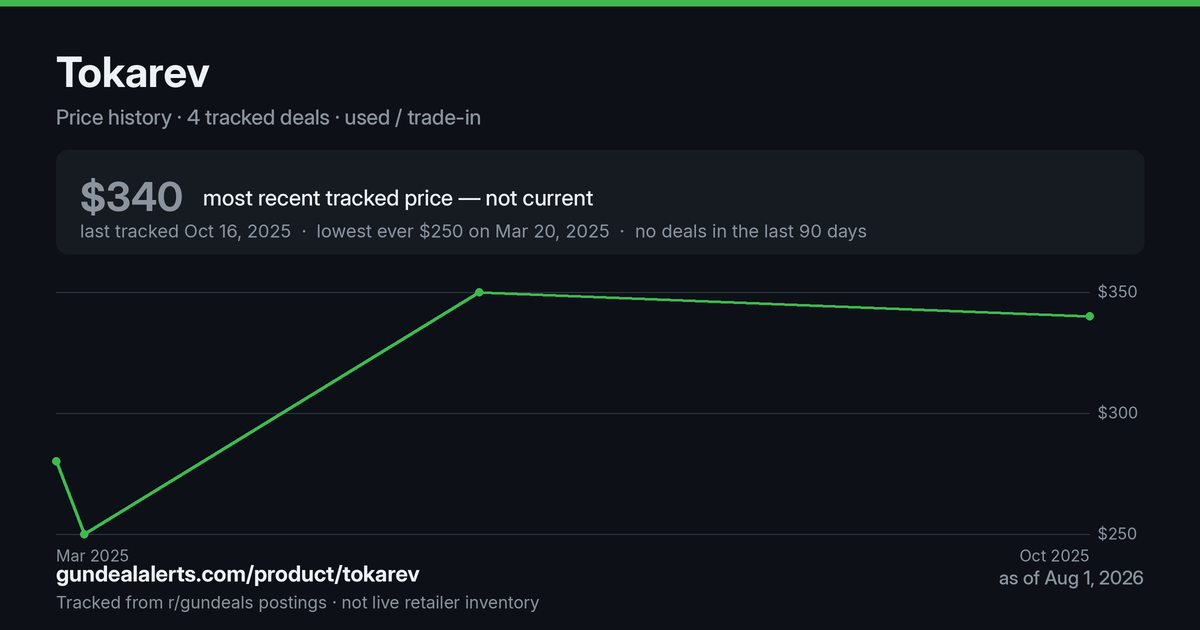1200x630 pixels.
Task: Click the Tokarev product title
Action: 133,73
